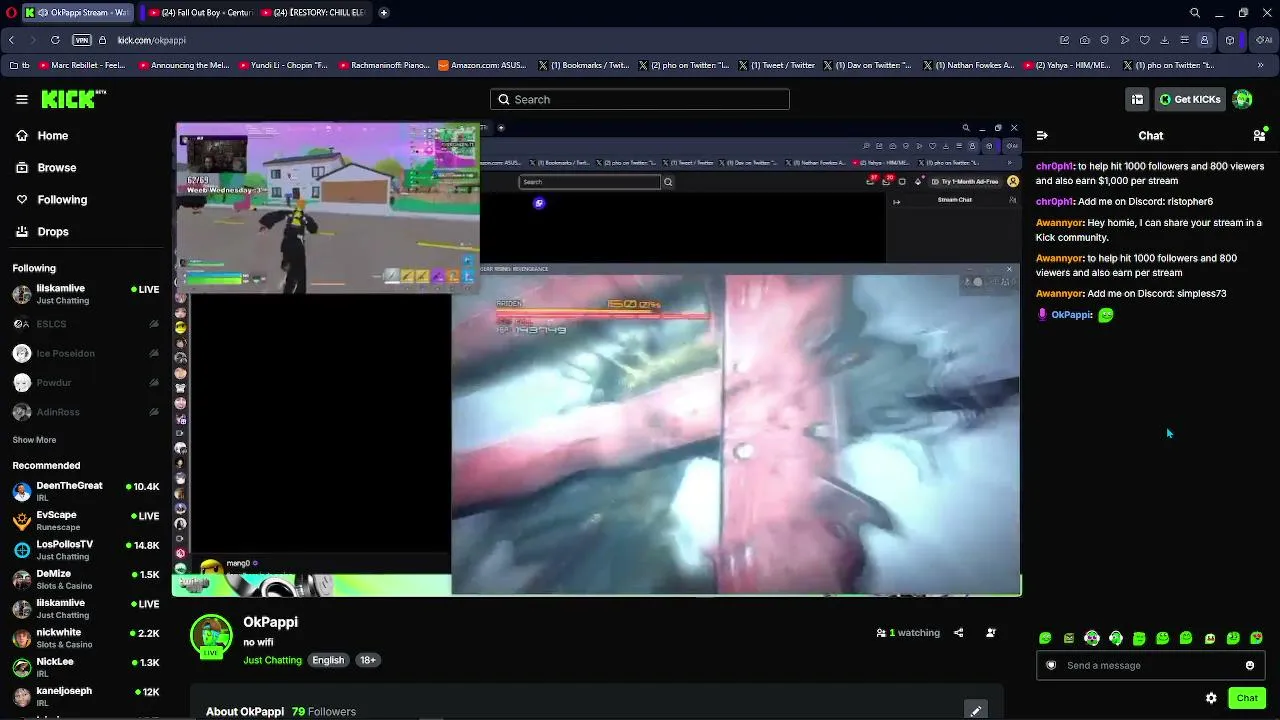Open the Marc Rebillet bookmark
Viewport: 1280px width, 720px height.
pos(83,65)
